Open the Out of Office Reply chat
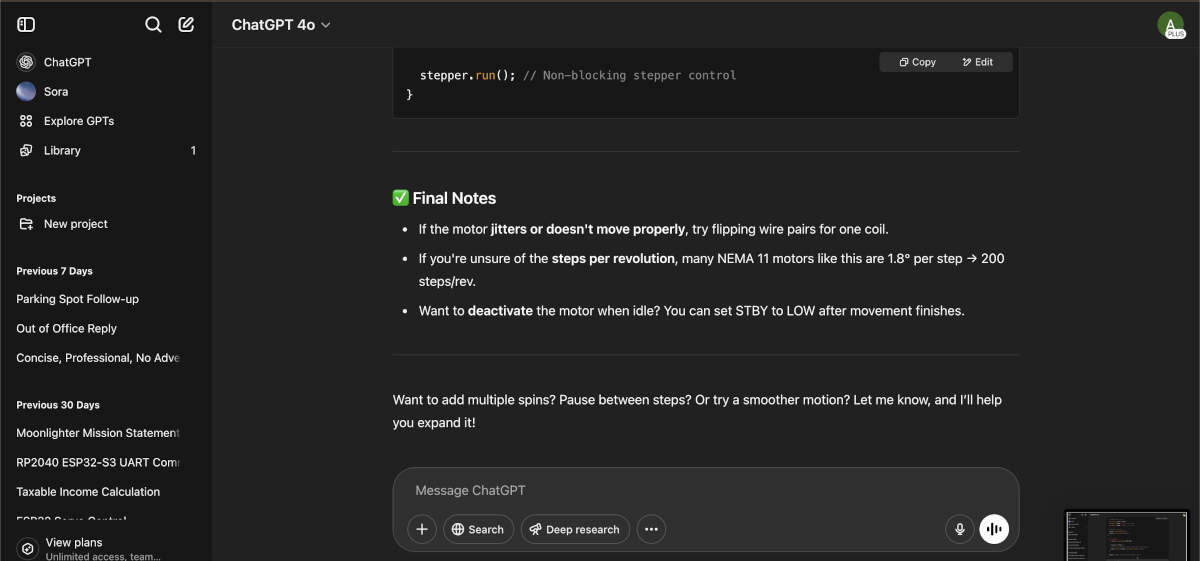 pyautogui.click(x=106, y=328)
